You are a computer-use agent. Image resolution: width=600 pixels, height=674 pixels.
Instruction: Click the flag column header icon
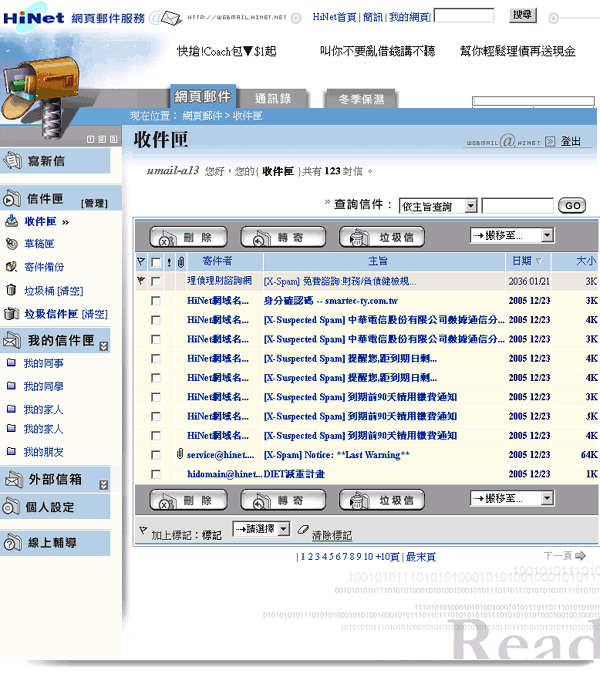(141, 261)
